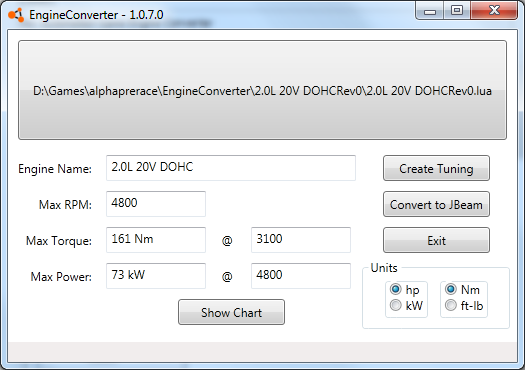
Task: Click the EngineConverter - 1.0.7.0 title text
Action: coord(96,15)
